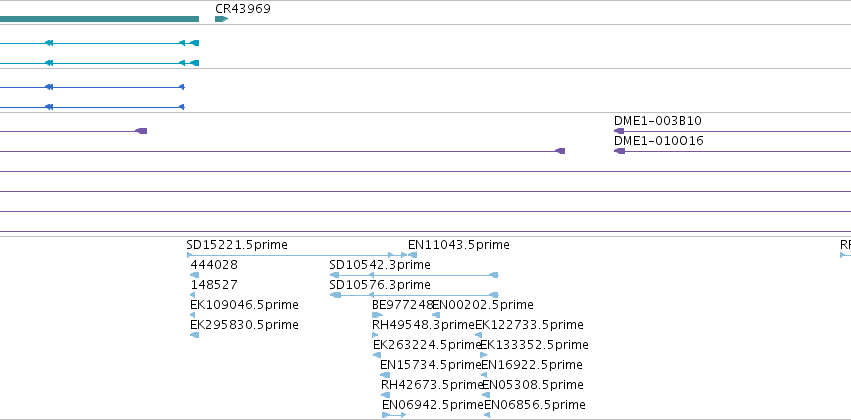The height and width of the screenshot is (420, 851).
Task: Click the DME1-003B10 purple arrow glyph
Action: click(619, 131)
